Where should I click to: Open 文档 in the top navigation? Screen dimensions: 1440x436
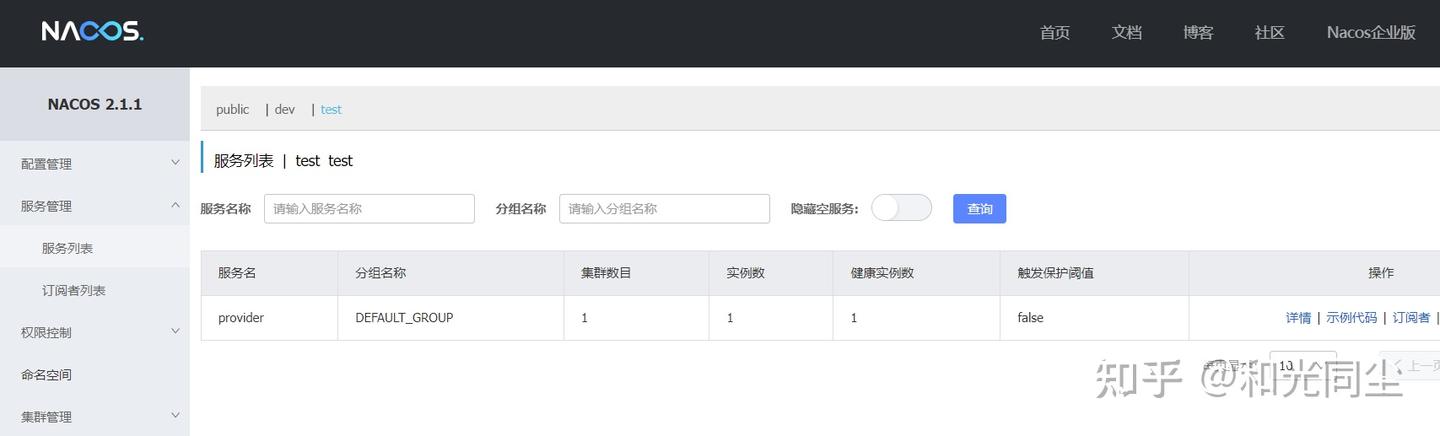tap(1126, 32)
